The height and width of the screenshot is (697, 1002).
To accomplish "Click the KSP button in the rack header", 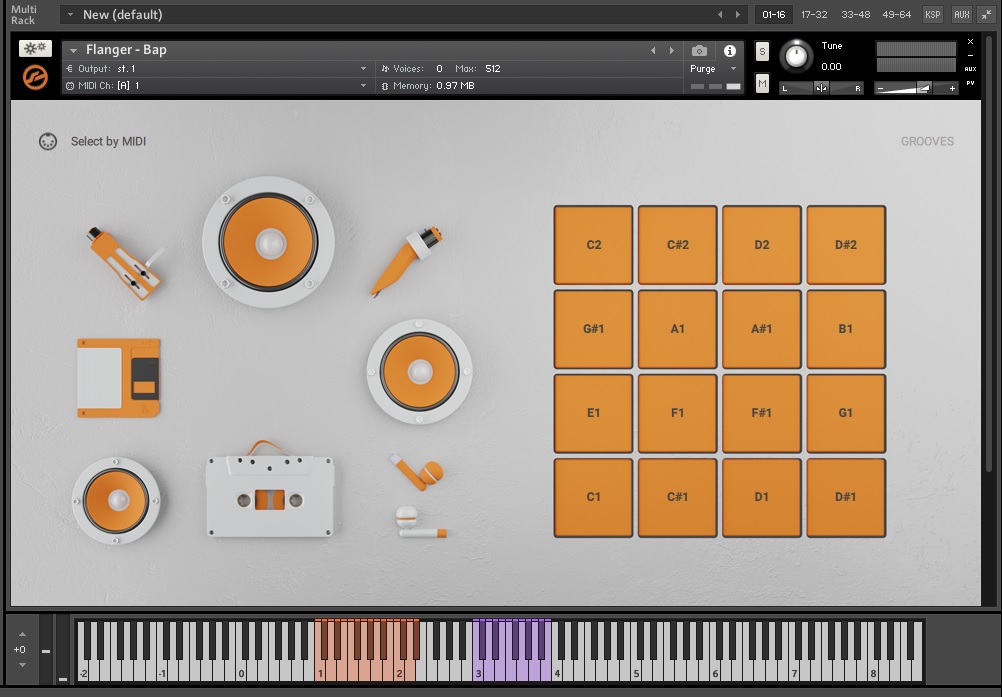I will click(x=932, y=14).
